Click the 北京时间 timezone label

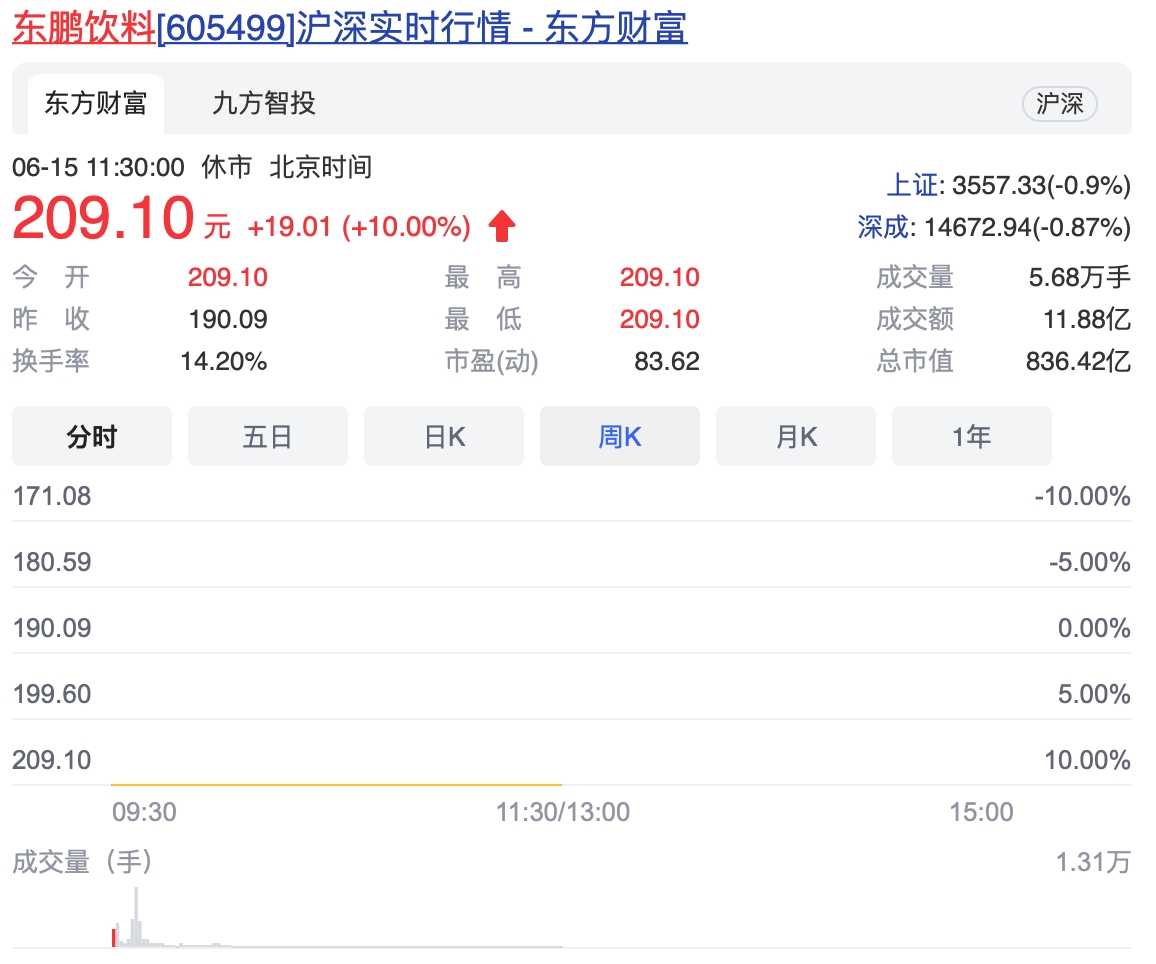tap(321, 167)
